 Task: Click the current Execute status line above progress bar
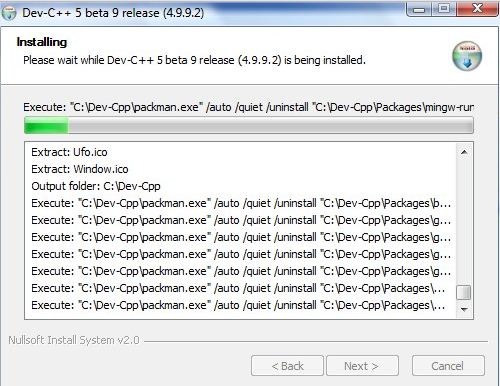click(248, 107)
